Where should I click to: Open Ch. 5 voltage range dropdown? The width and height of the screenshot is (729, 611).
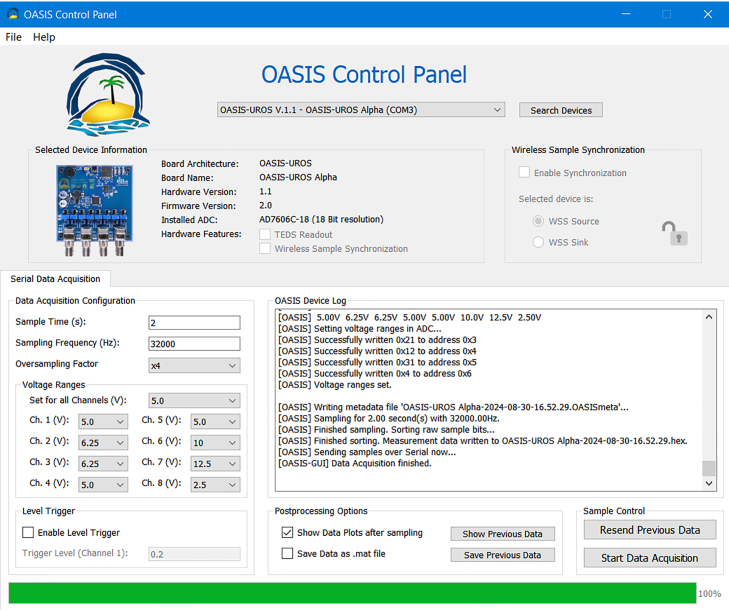215,422
